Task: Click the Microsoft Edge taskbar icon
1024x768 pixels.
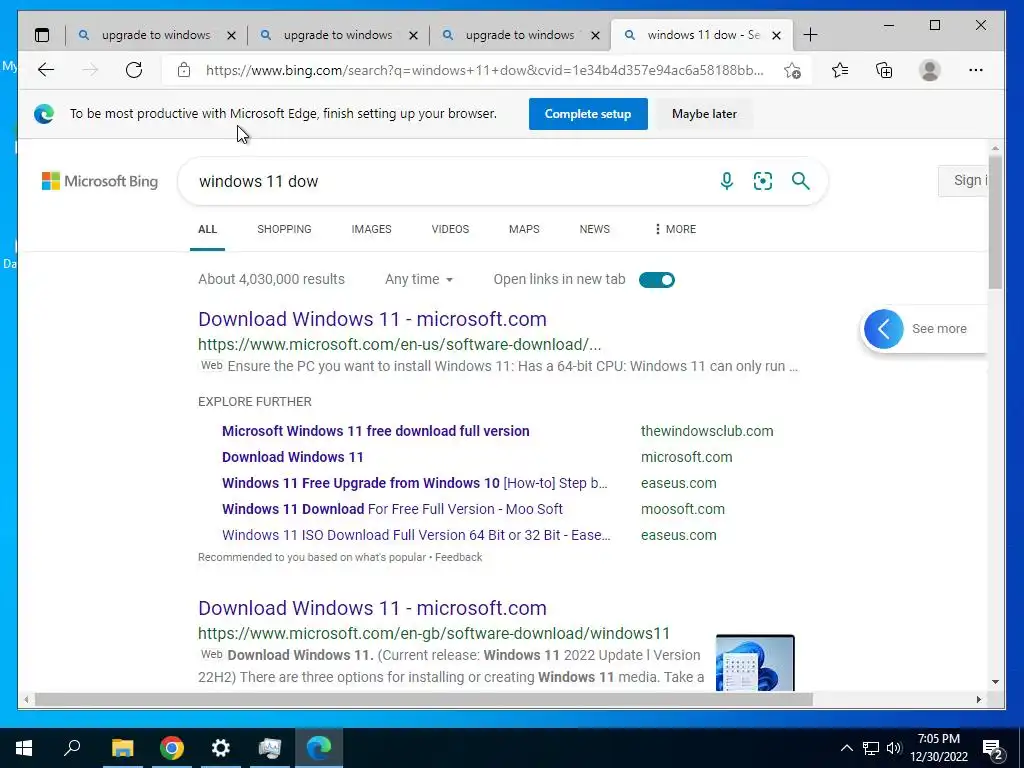Action: tap(319, 748)
